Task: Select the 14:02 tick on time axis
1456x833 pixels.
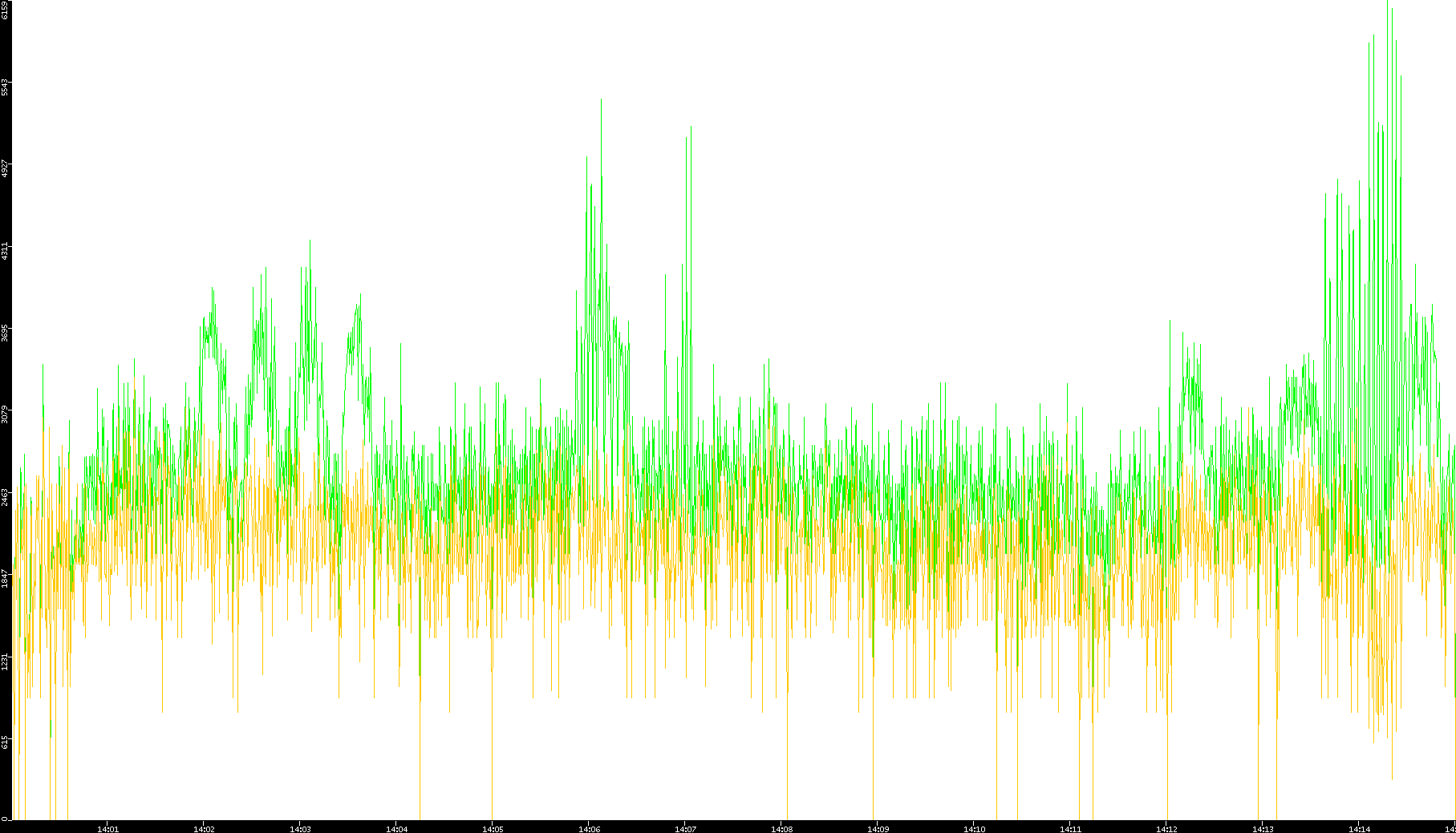Action: click(x=204, y=829)
